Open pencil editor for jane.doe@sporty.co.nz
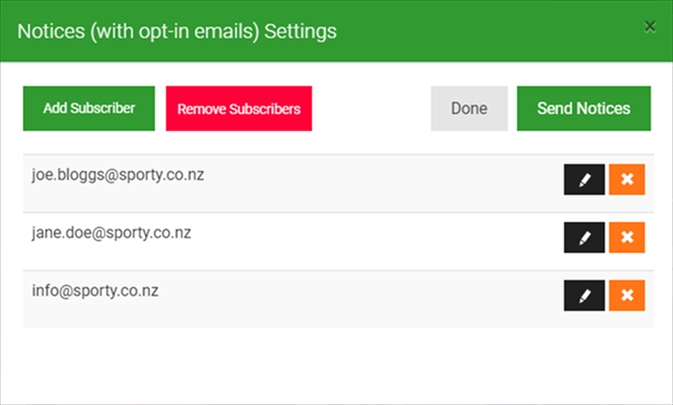The width and height of the screenshot is (673, 405). point(584,237)
